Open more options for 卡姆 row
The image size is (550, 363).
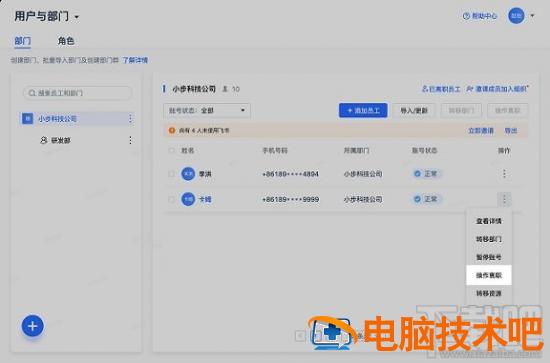tap(504, 199)
